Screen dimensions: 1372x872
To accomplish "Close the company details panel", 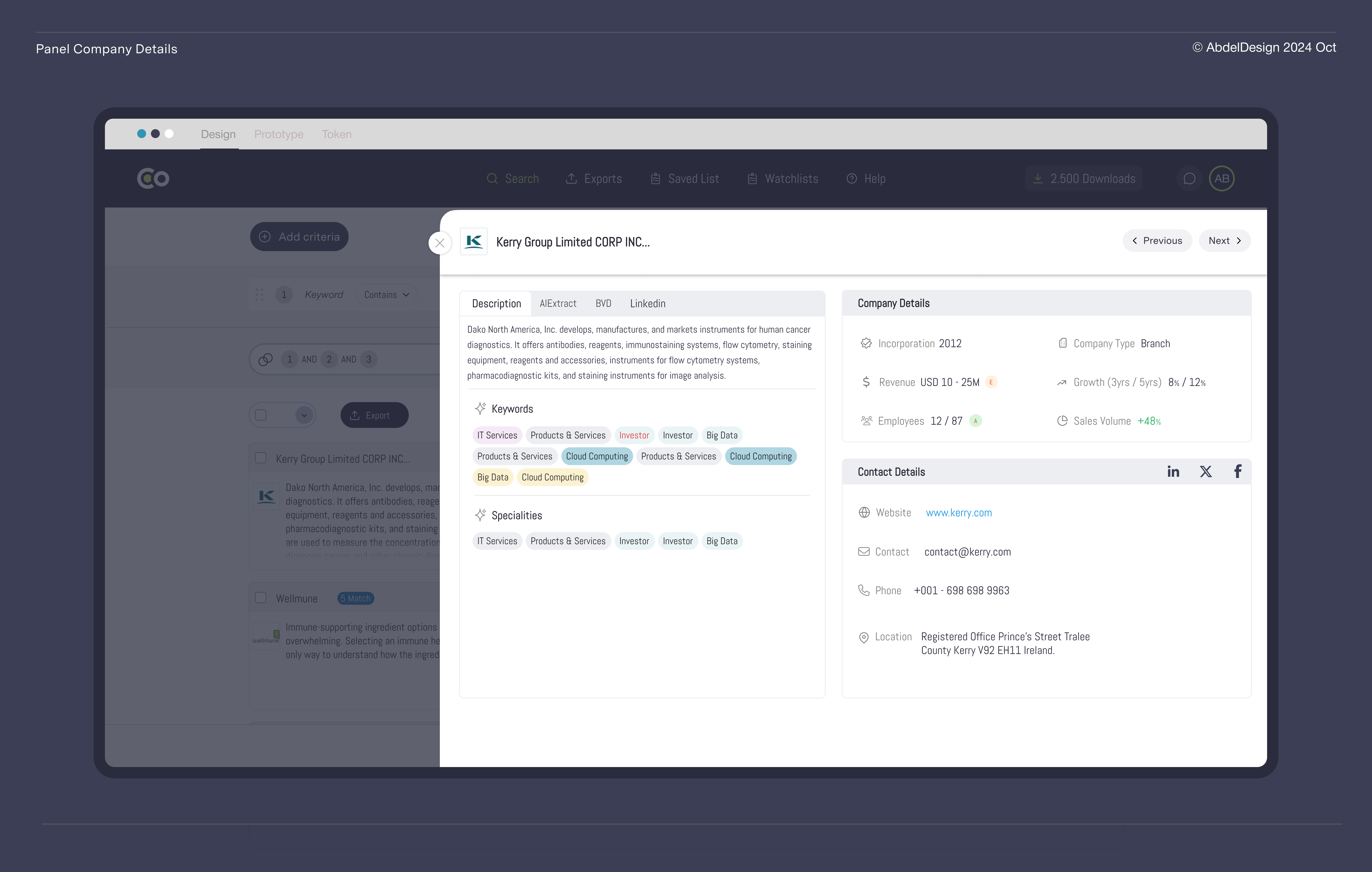I will coord(439,243).
